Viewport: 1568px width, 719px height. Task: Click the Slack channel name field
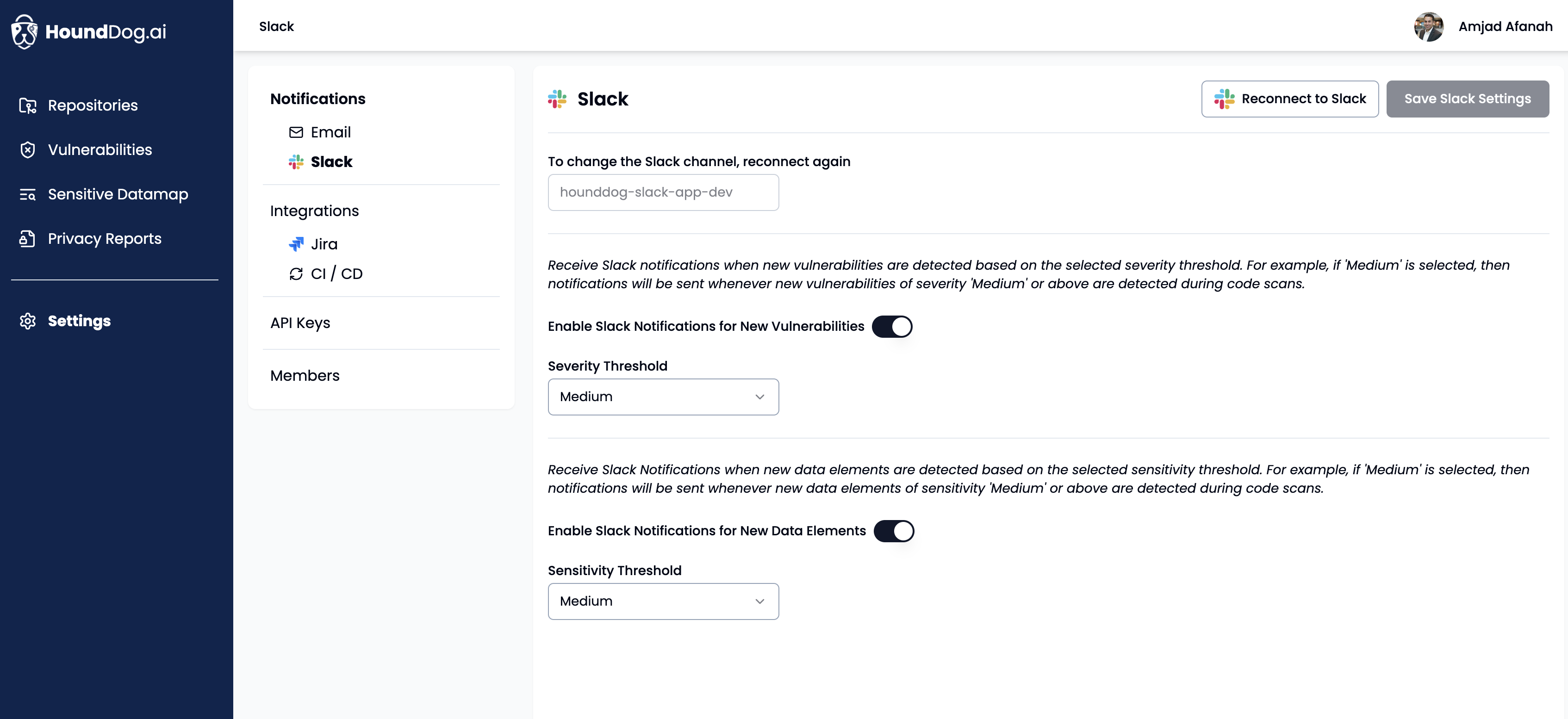point(663,193)
